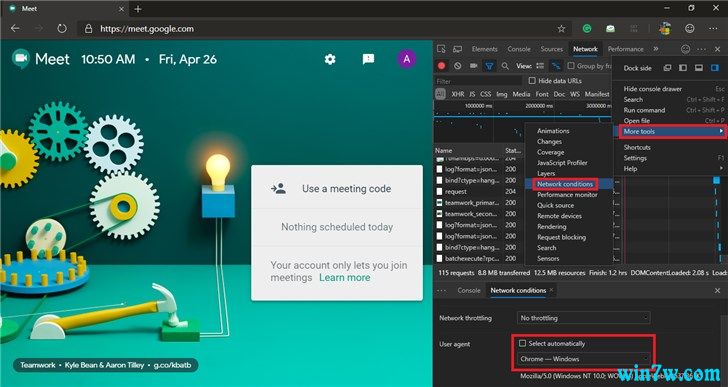Open the DevTools network search magnifier
Viewport: 728px width, 387px height.
tap(505, 66)
